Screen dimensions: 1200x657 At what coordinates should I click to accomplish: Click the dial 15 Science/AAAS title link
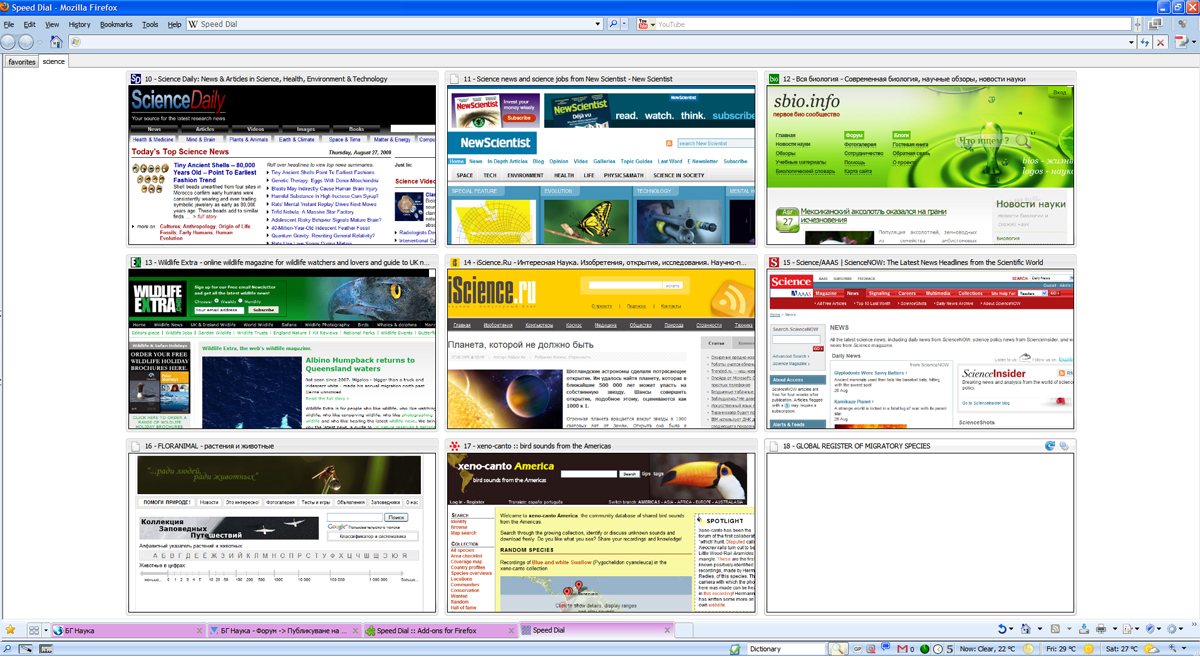click(x=912, y=262)
